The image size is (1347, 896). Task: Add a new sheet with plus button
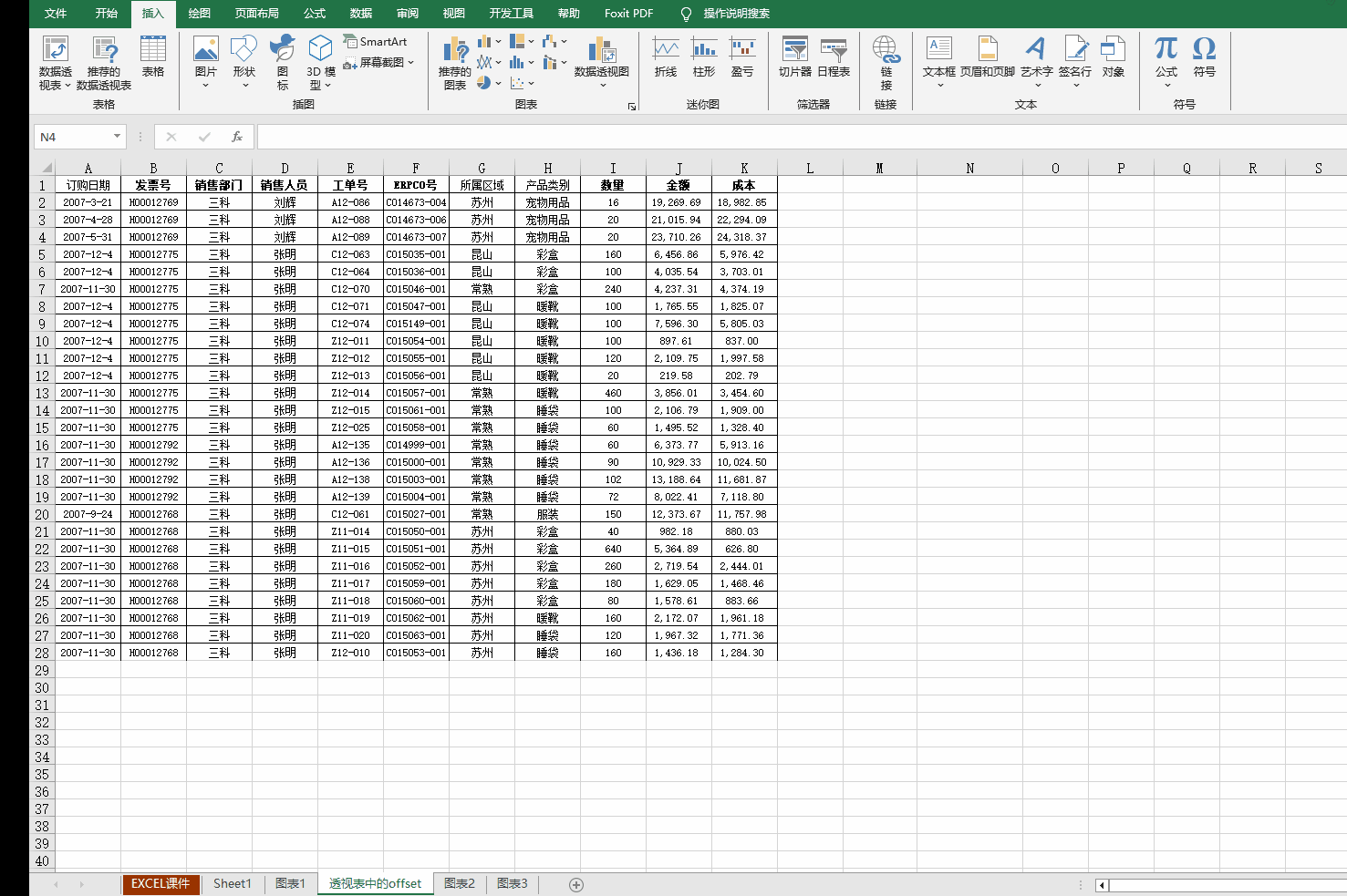point(576,884)
